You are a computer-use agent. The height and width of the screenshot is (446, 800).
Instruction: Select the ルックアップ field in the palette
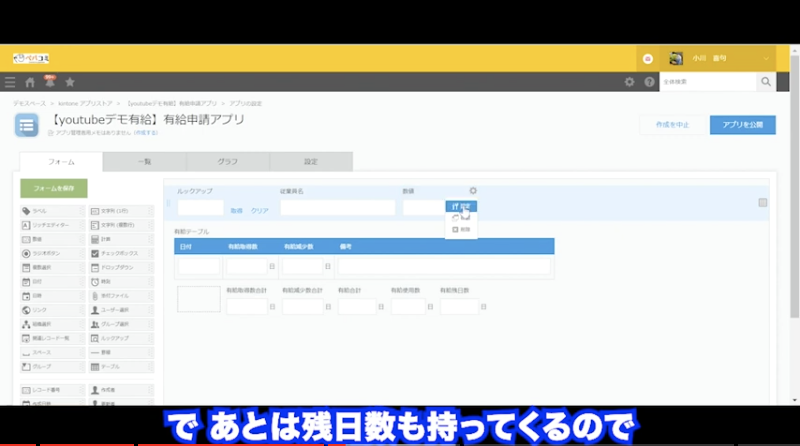point(121,339)
